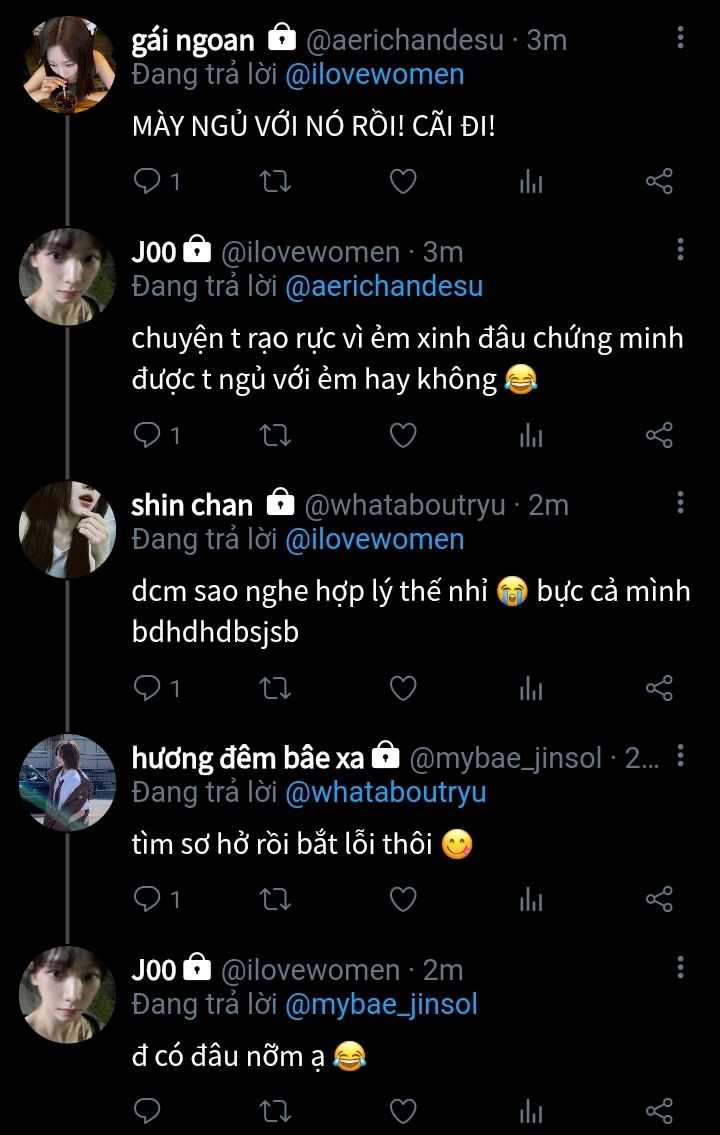Open the @whataboutryu mention link
The image size is (720, 1135).
coord(385,792)
